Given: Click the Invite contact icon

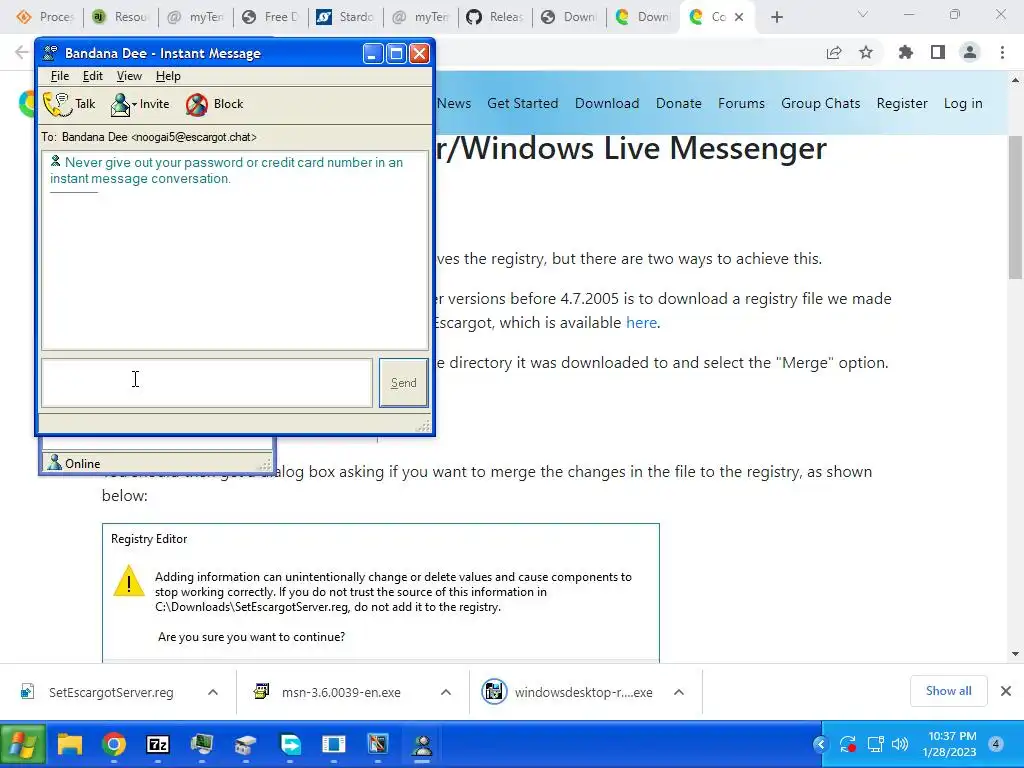Looking at the screenshot, I should pos(120,104).
